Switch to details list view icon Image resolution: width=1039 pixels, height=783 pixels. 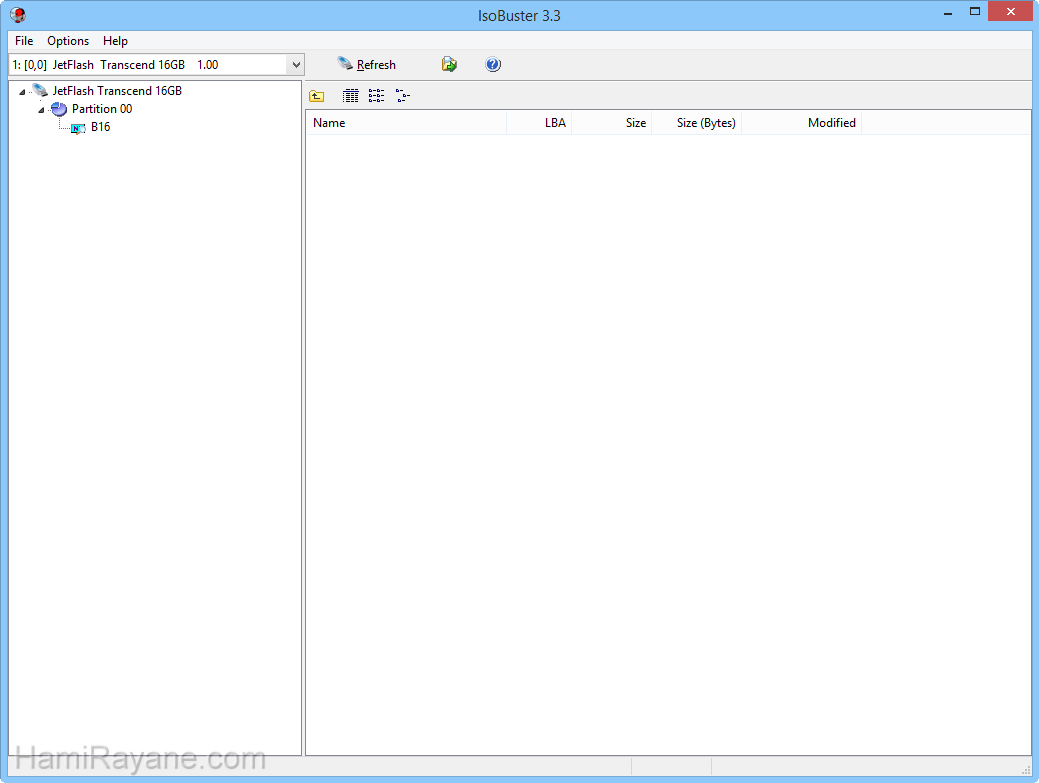pyautogui.click(x=351, y=96)
